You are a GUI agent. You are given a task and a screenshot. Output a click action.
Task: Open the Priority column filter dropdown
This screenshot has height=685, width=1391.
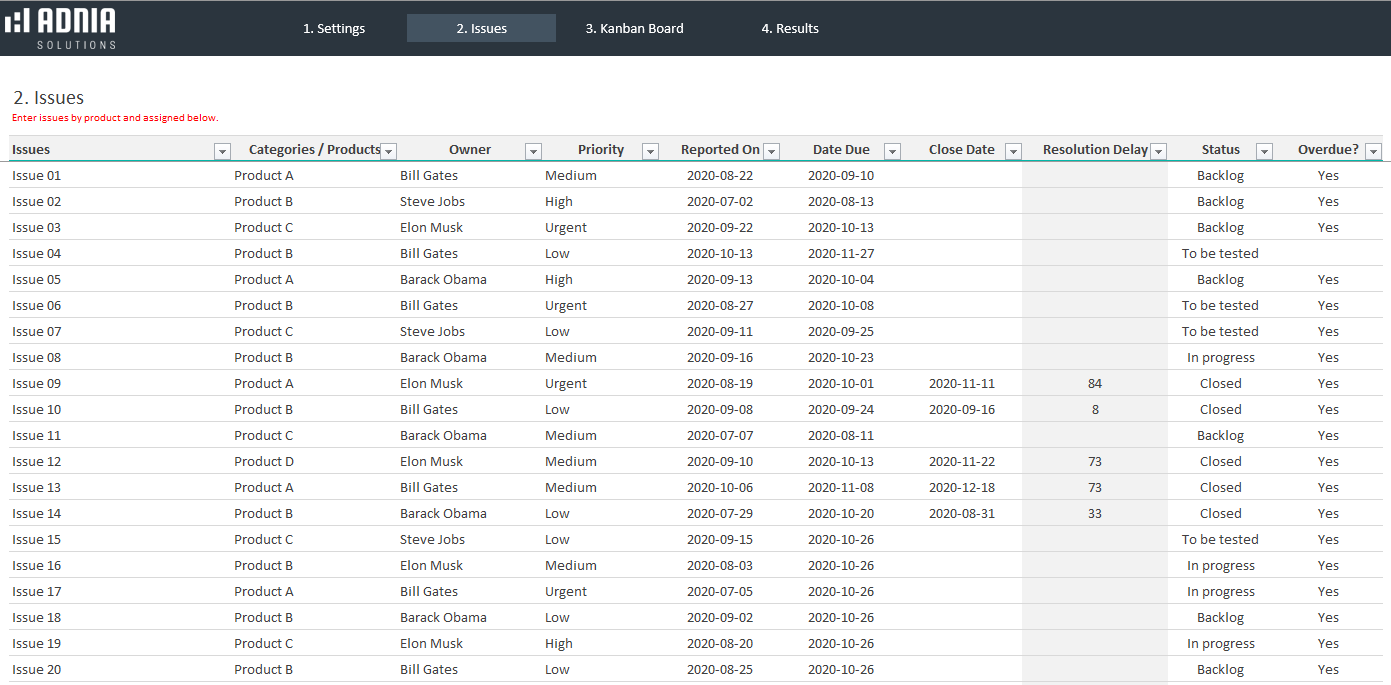(x=650, y=151)
